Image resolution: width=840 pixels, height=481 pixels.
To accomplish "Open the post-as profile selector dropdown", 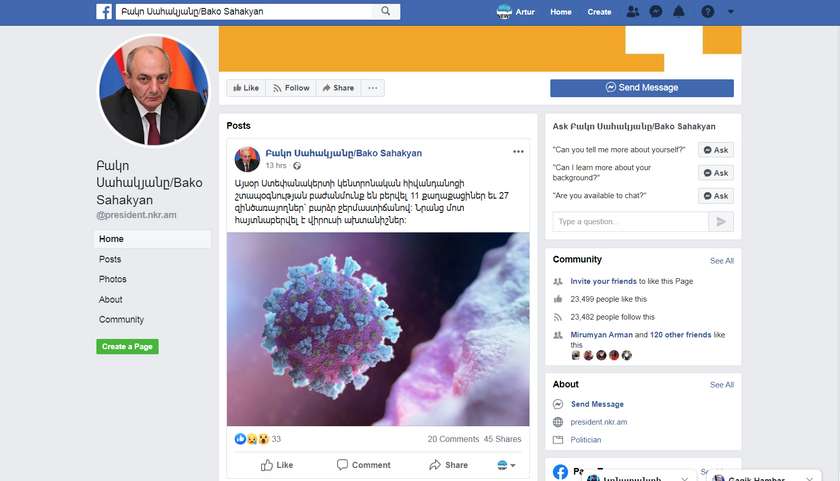I will [x=507, y=465].
